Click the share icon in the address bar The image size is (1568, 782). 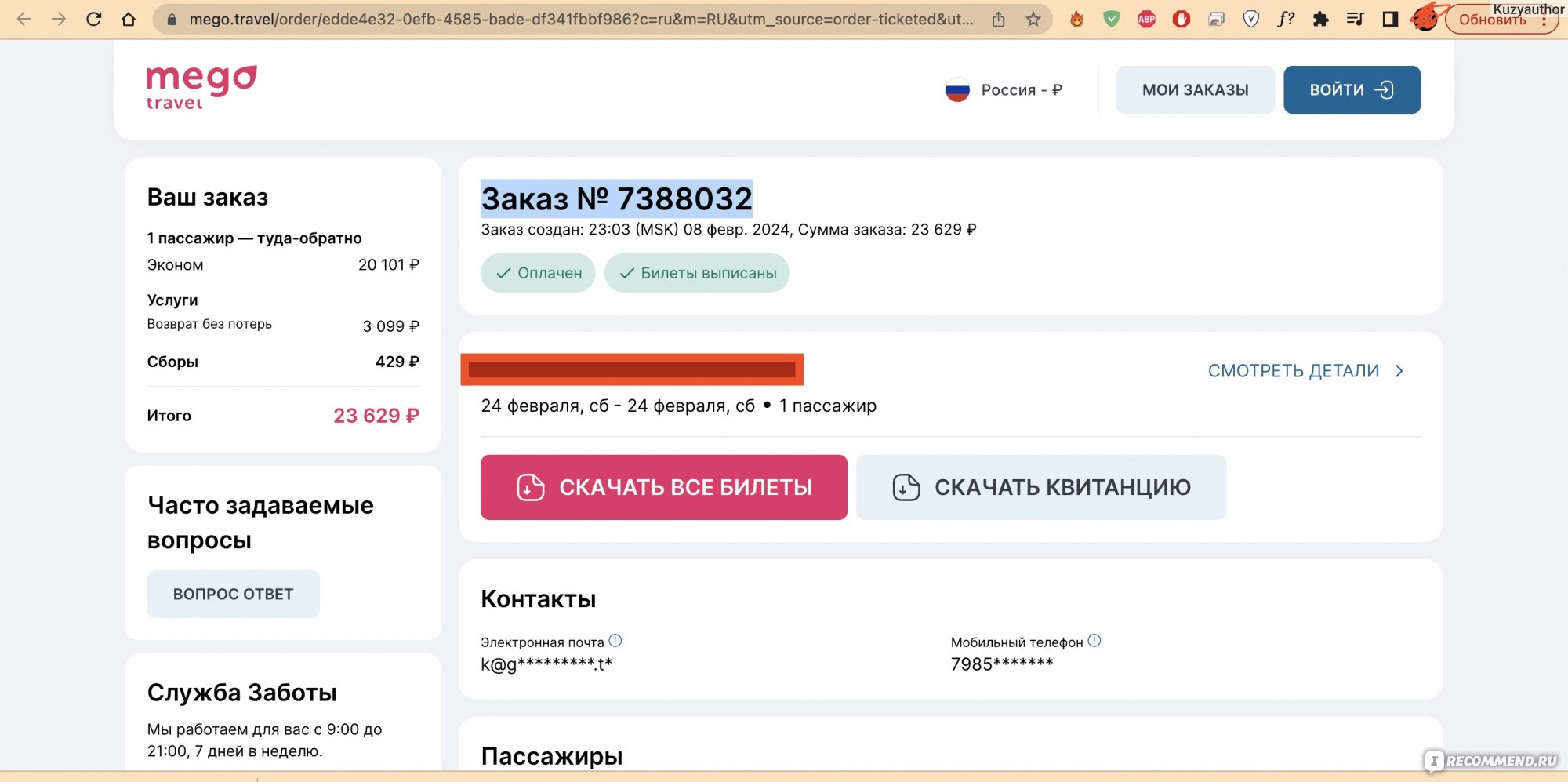pos(998,20)
